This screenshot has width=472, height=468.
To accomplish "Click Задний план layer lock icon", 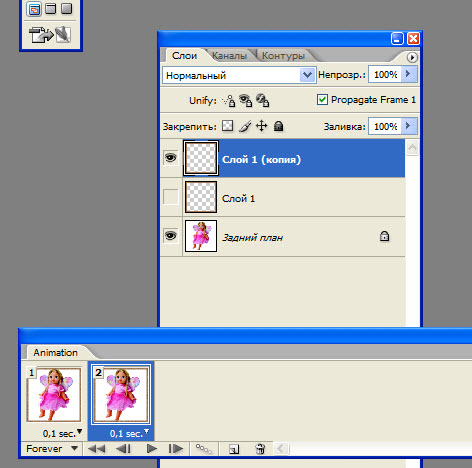I will coord(384,236).
